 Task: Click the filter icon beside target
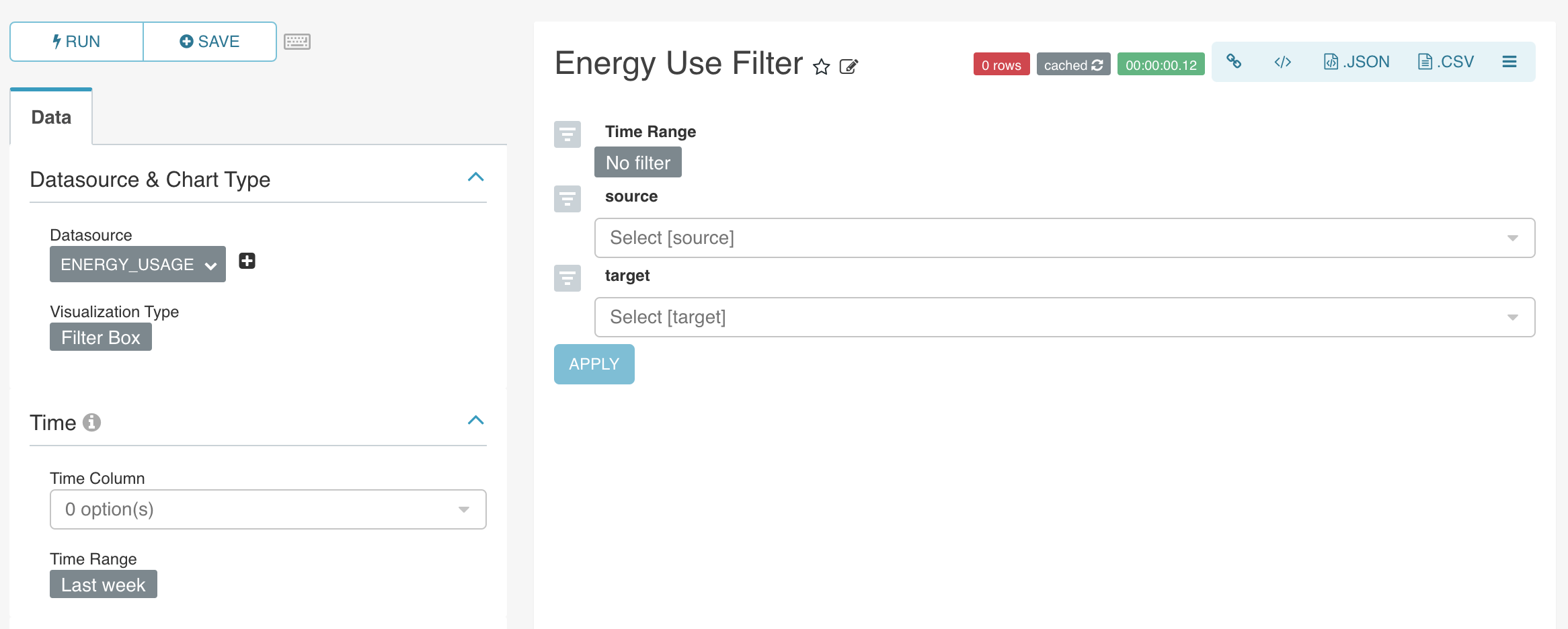(x=567, y=278)
